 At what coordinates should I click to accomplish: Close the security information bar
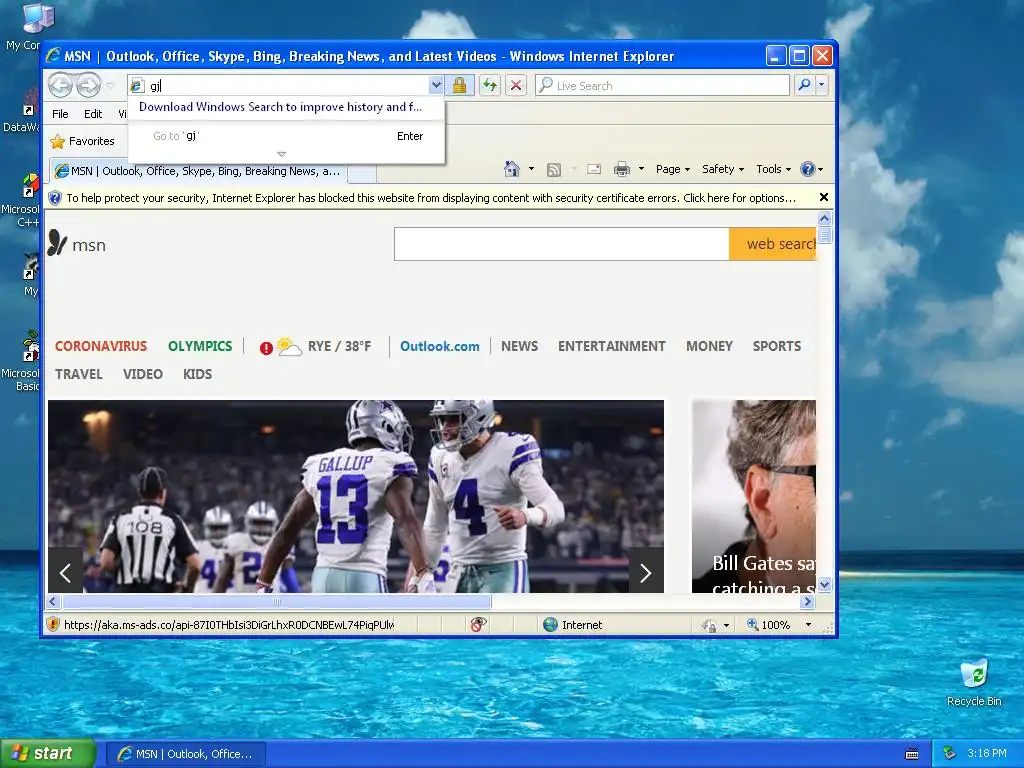[824, 197]
